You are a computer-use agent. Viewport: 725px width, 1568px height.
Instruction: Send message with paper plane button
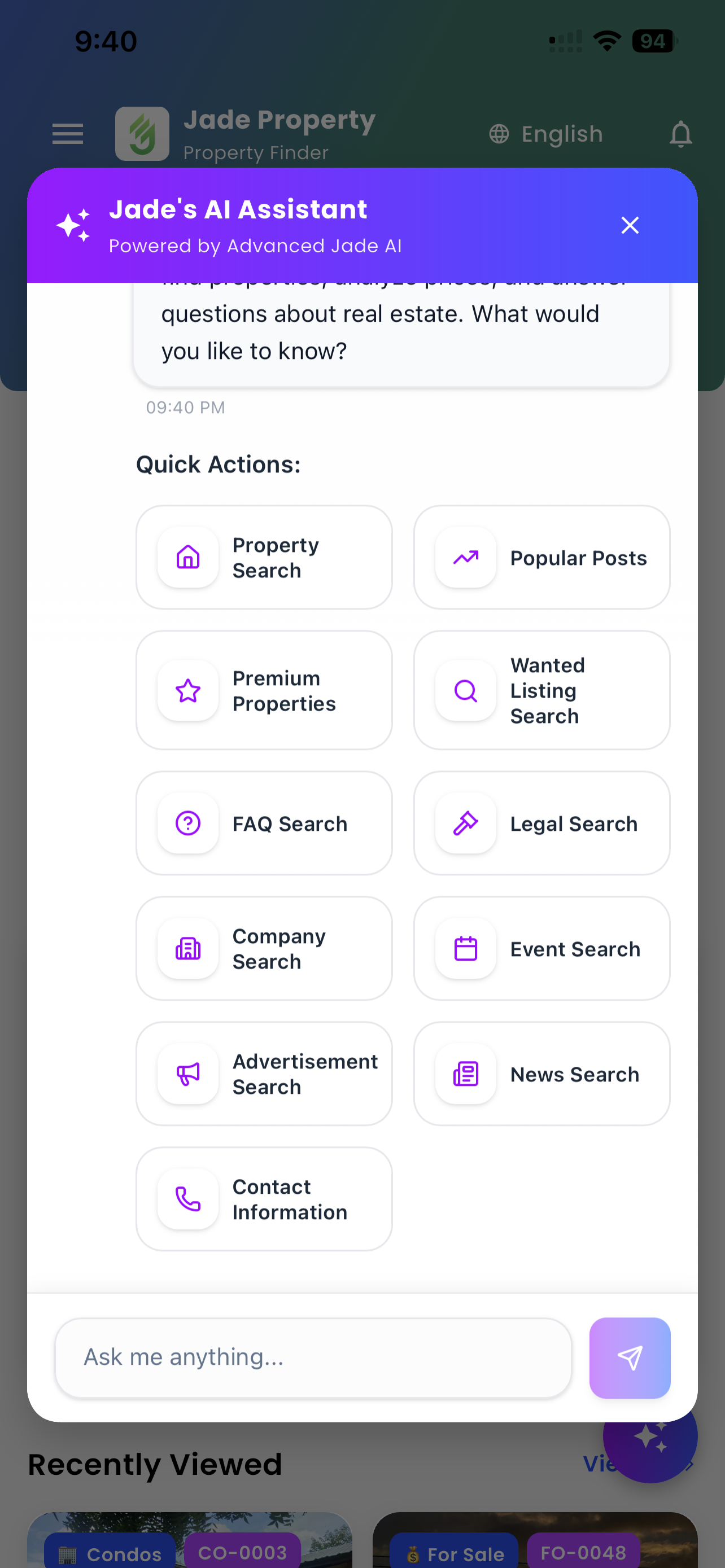(630, 1358)
